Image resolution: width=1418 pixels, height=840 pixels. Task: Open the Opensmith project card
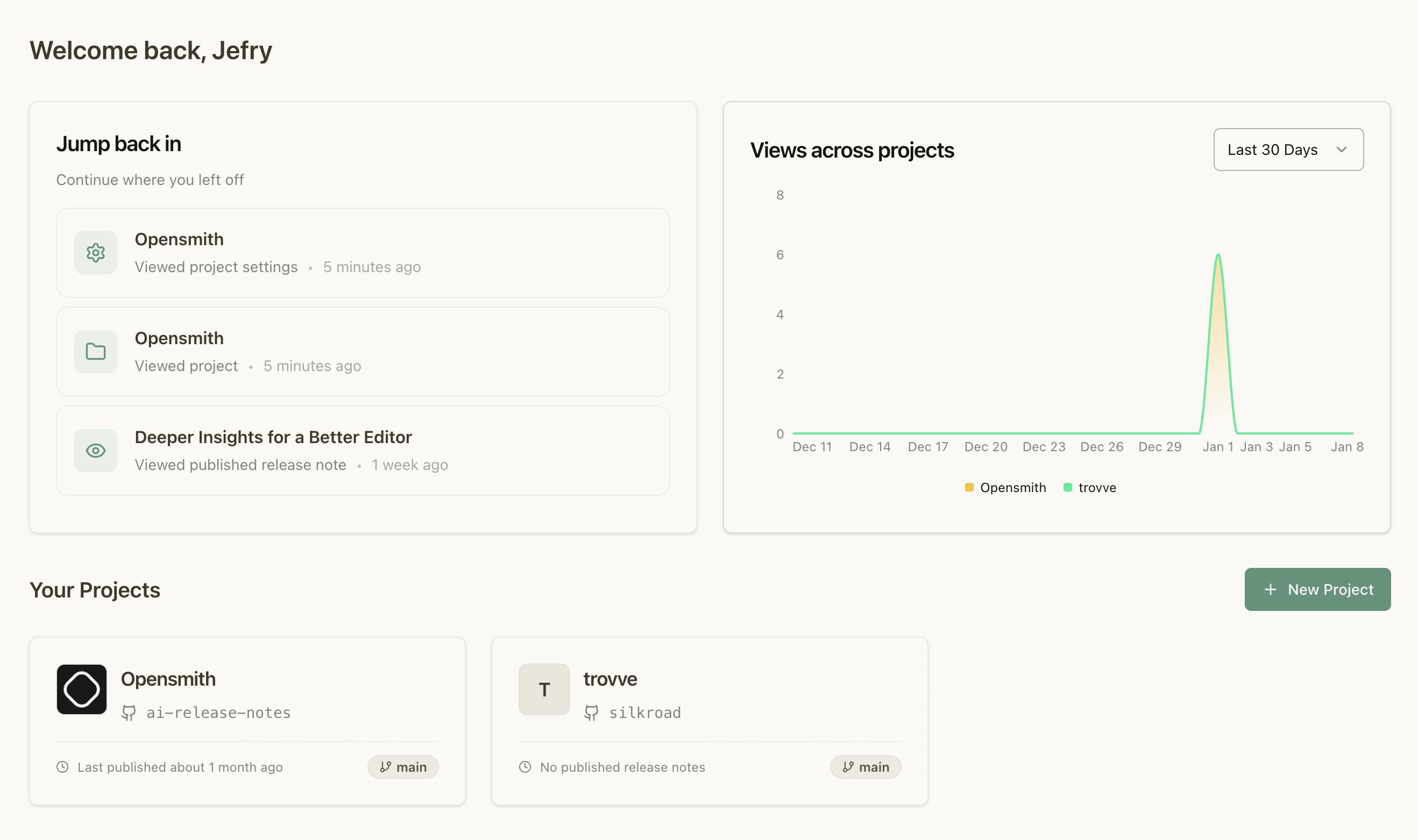pyautogui.click(x=247, y=721)
